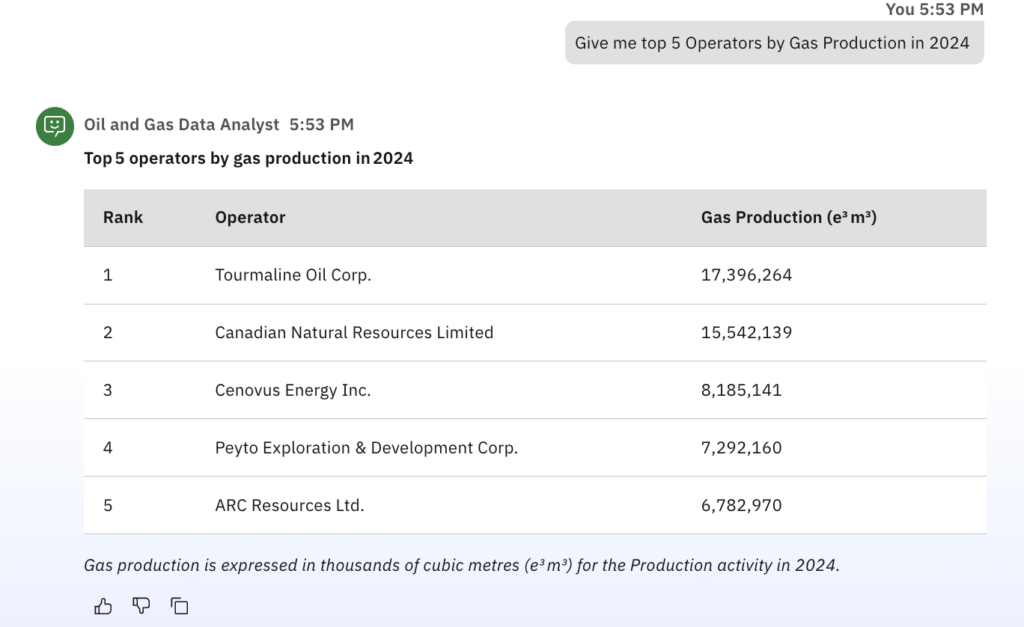This screenshot has height=627, width=1024.
Task: Click the Rank column header
Action: point(123,217)
